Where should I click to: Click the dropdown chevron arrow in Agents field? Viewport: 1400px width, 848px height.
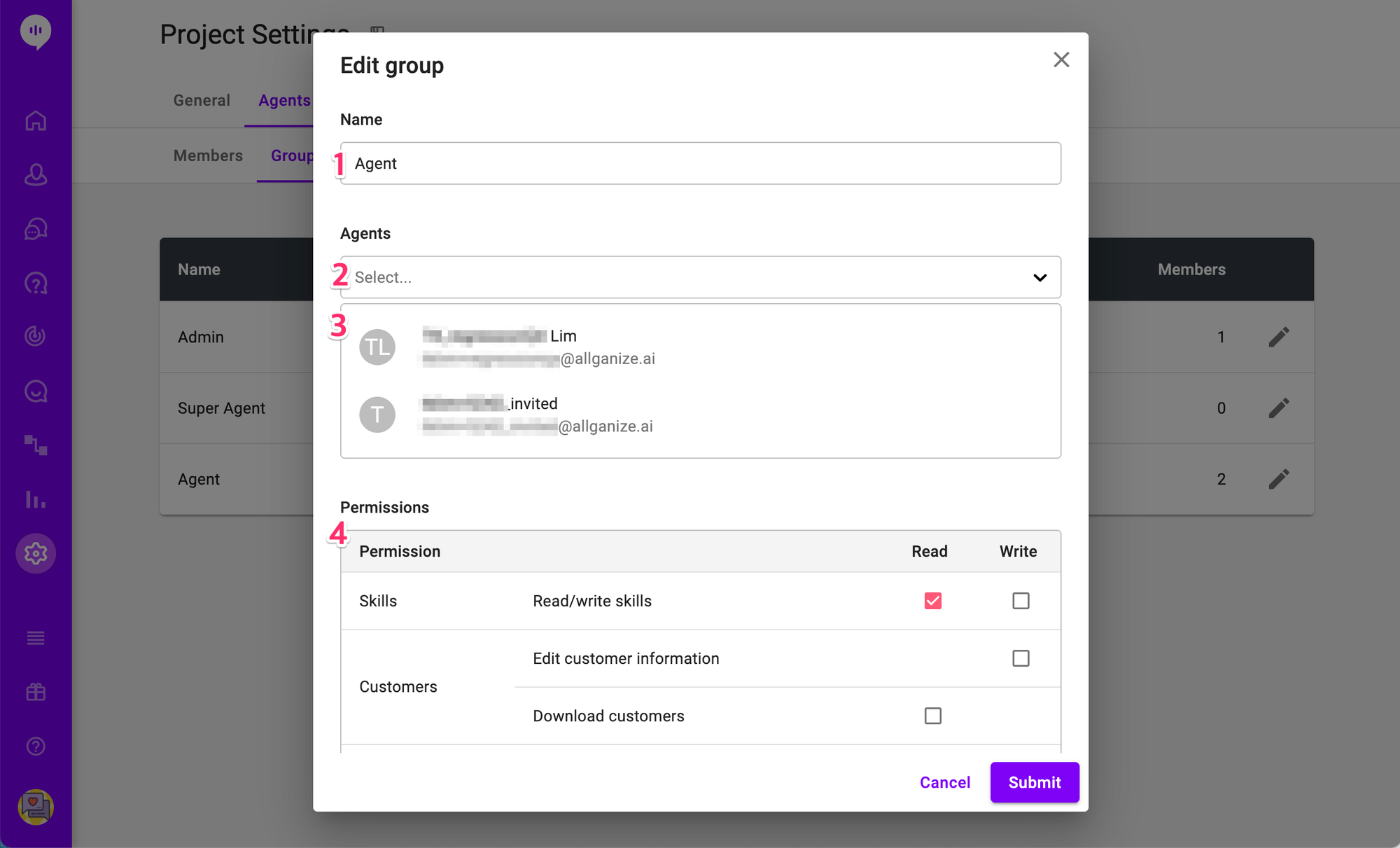1039,278
